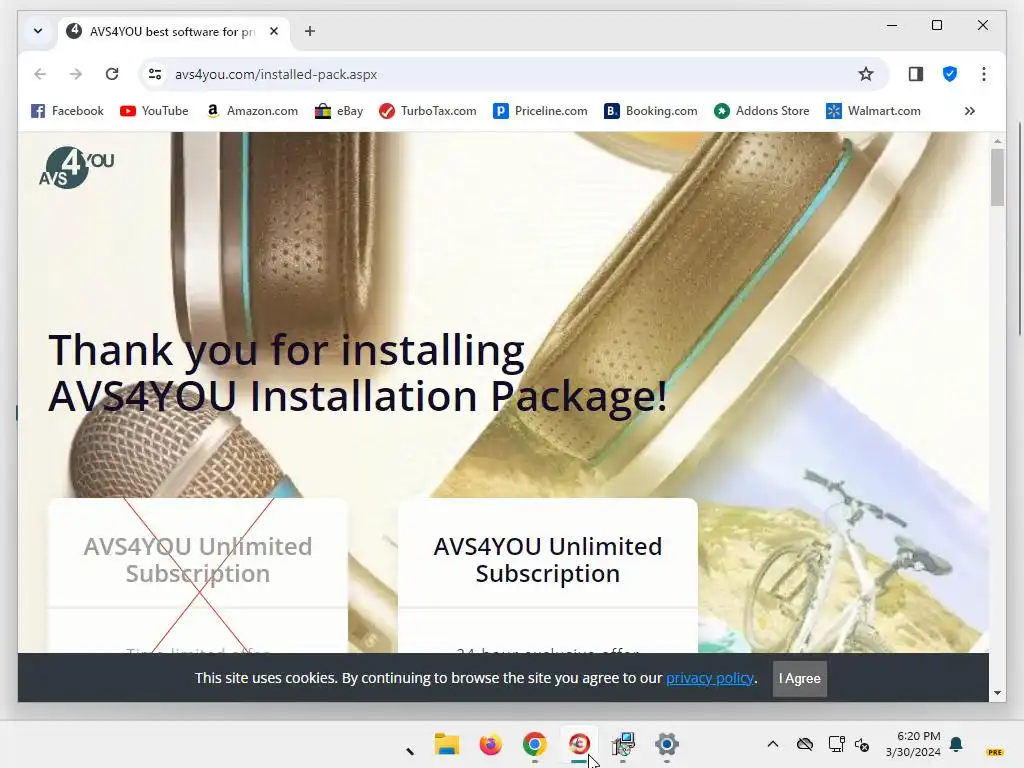Close the AVS4YOU tab

tap(274, 31)
